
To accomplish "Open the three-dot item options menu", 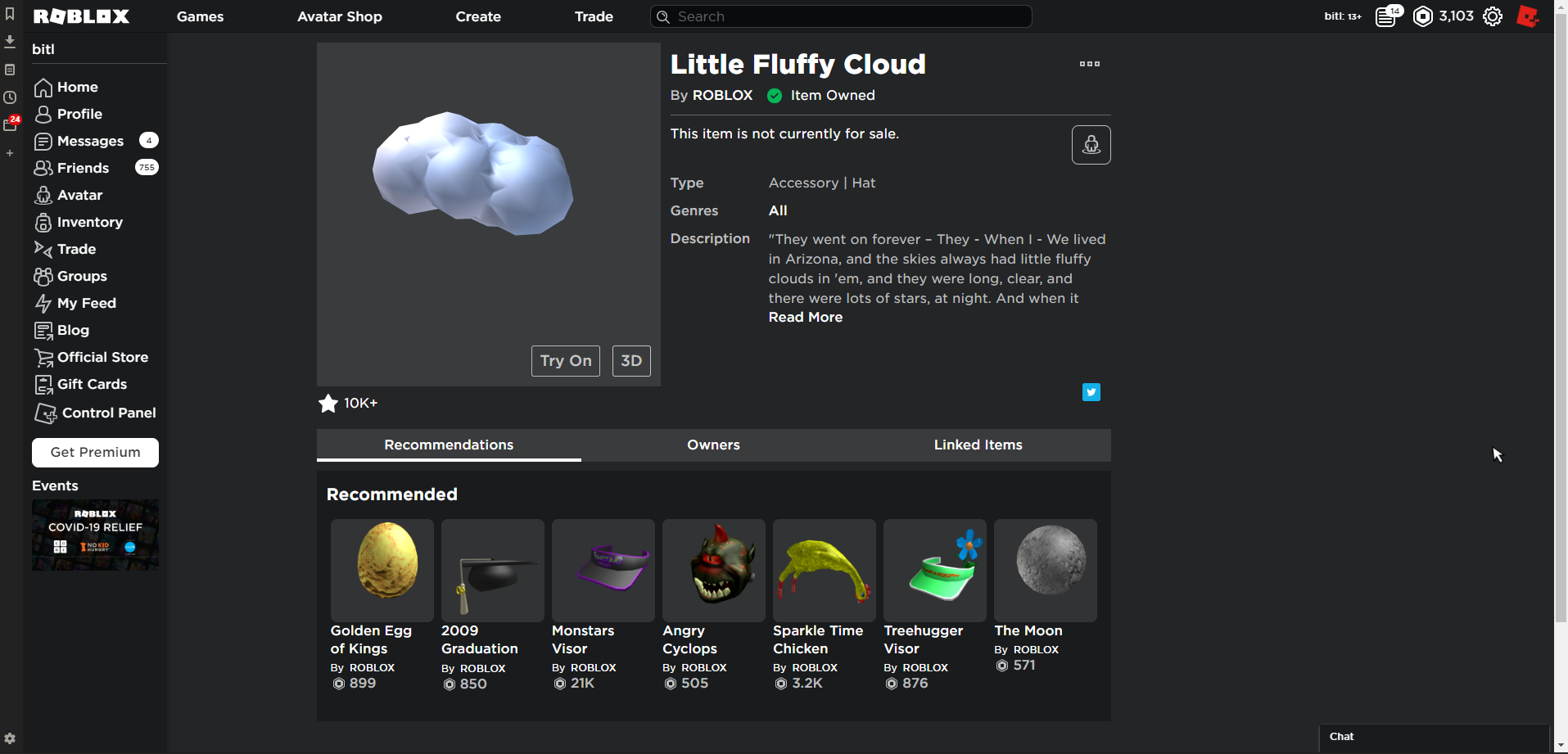I will (1089, 64).
